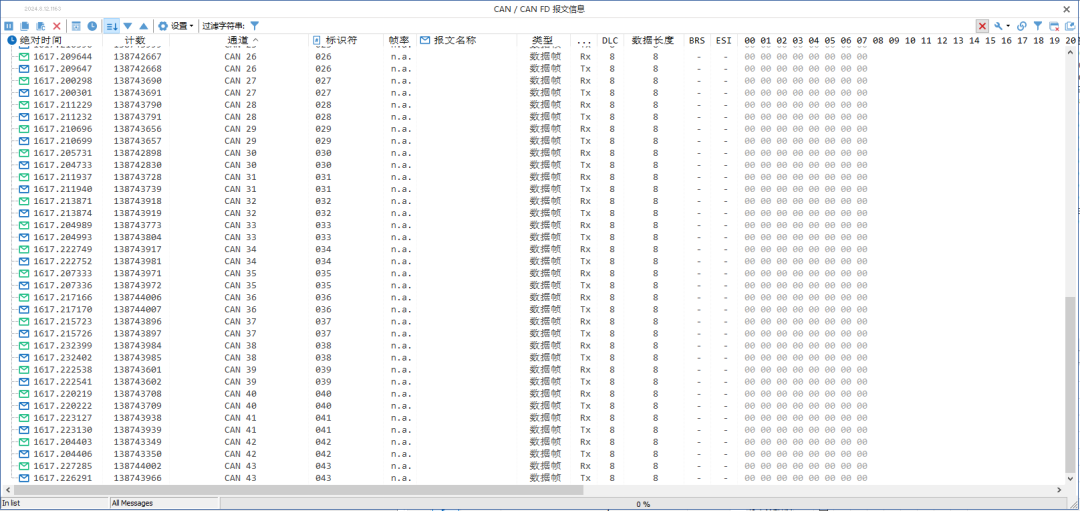
Task: Select timestamp 1617.204406
Action: (x=63, y=454)
